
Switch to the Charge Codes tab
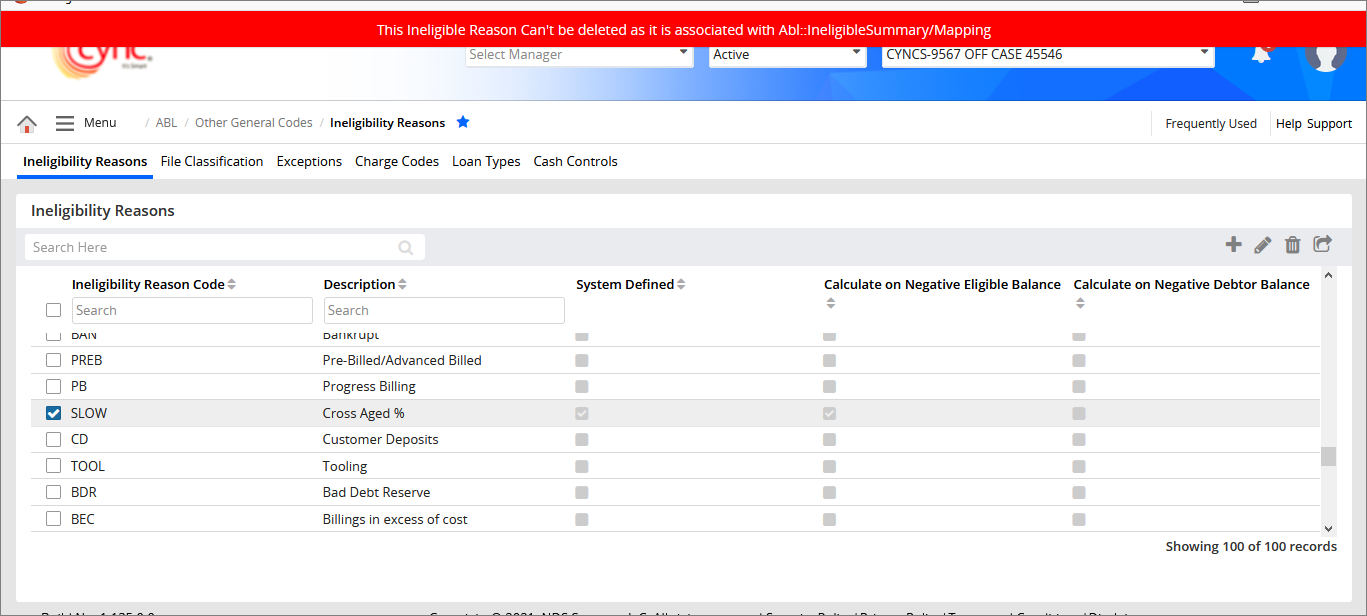[x=397, y=162]
